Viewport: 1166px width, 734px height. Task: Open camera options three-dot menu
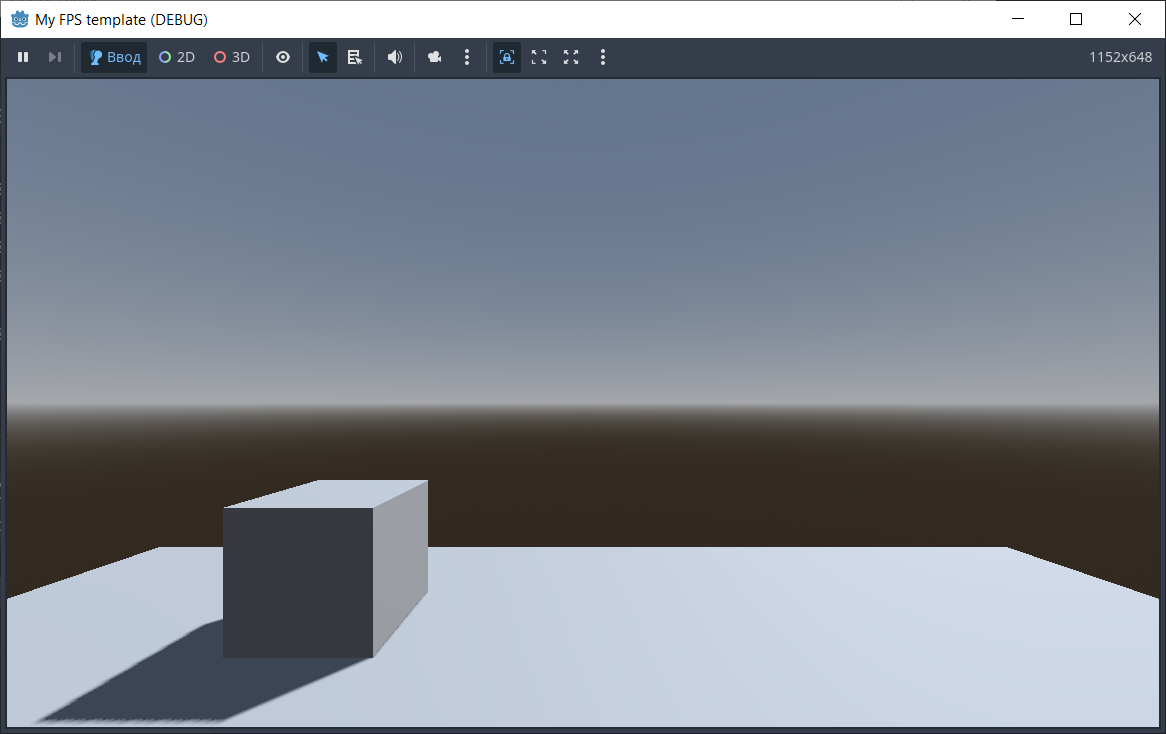(467, 58)
